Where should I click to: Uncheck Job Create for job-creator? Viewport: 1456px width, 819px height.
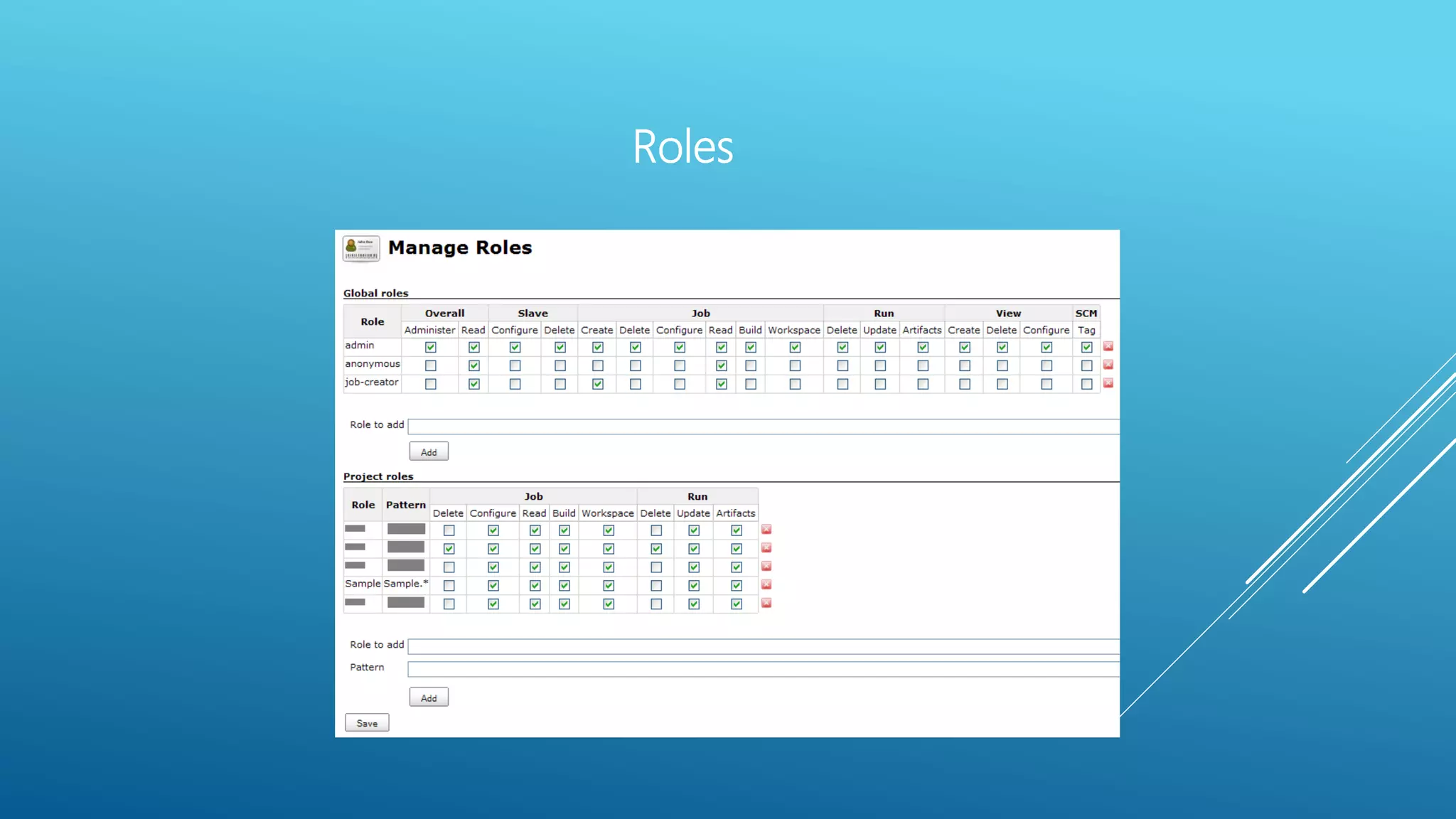[x=598, y=384]
